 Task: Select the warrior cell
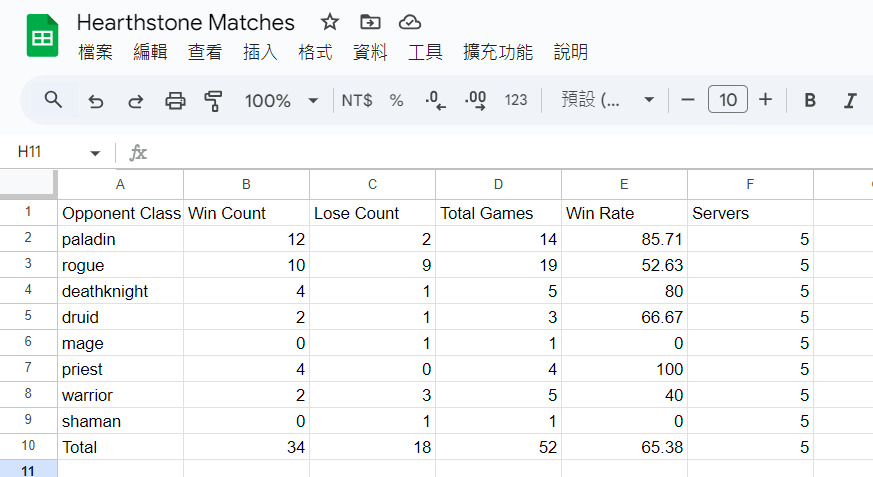click(x=120, y=395)
